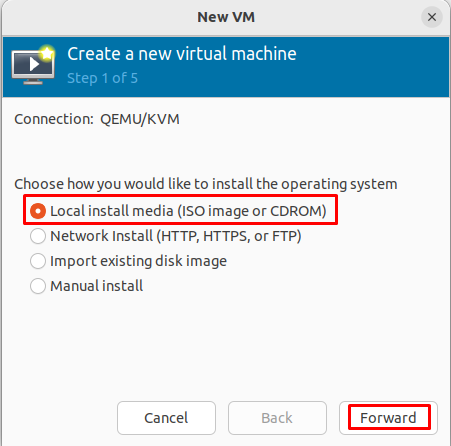Click the Create a new virtual machine heading
Image resolution: width=451 pixels, height=446 pixels.
(182, 54)
